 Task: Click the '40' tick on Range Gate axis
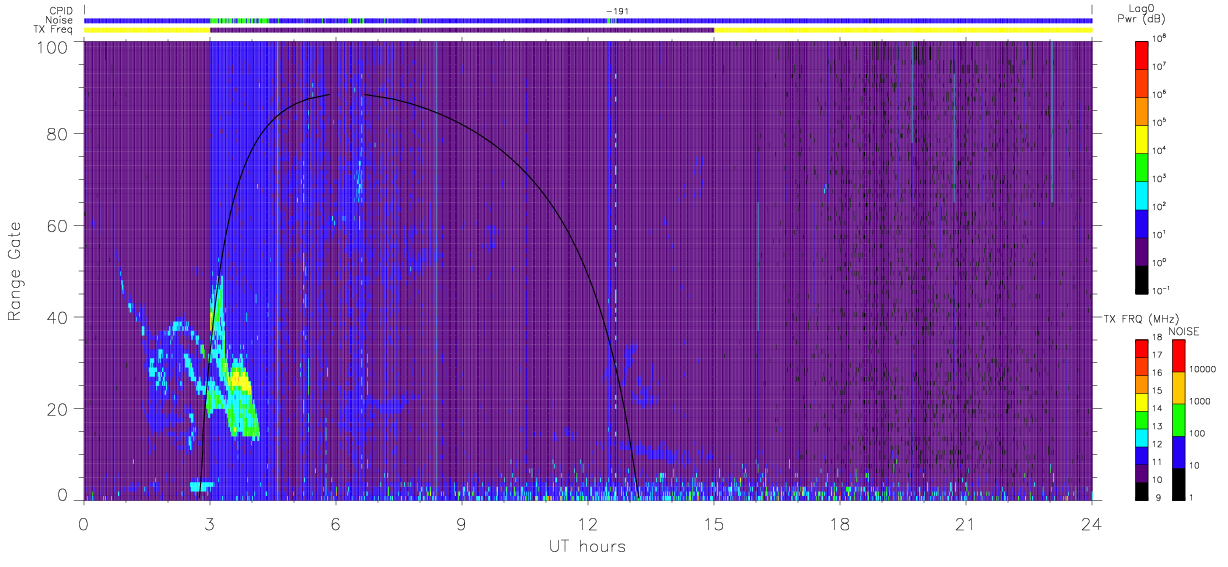[58, 317]
